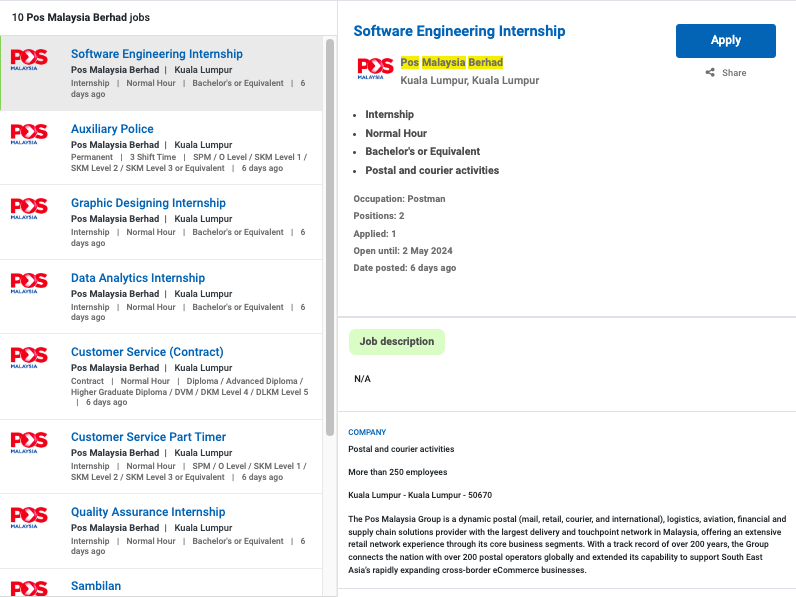Click Pos logo next to Graphic Designing Internship
The height and width of the screenshot is (597, 796).
pyautogui.click(x=29, y=209)
